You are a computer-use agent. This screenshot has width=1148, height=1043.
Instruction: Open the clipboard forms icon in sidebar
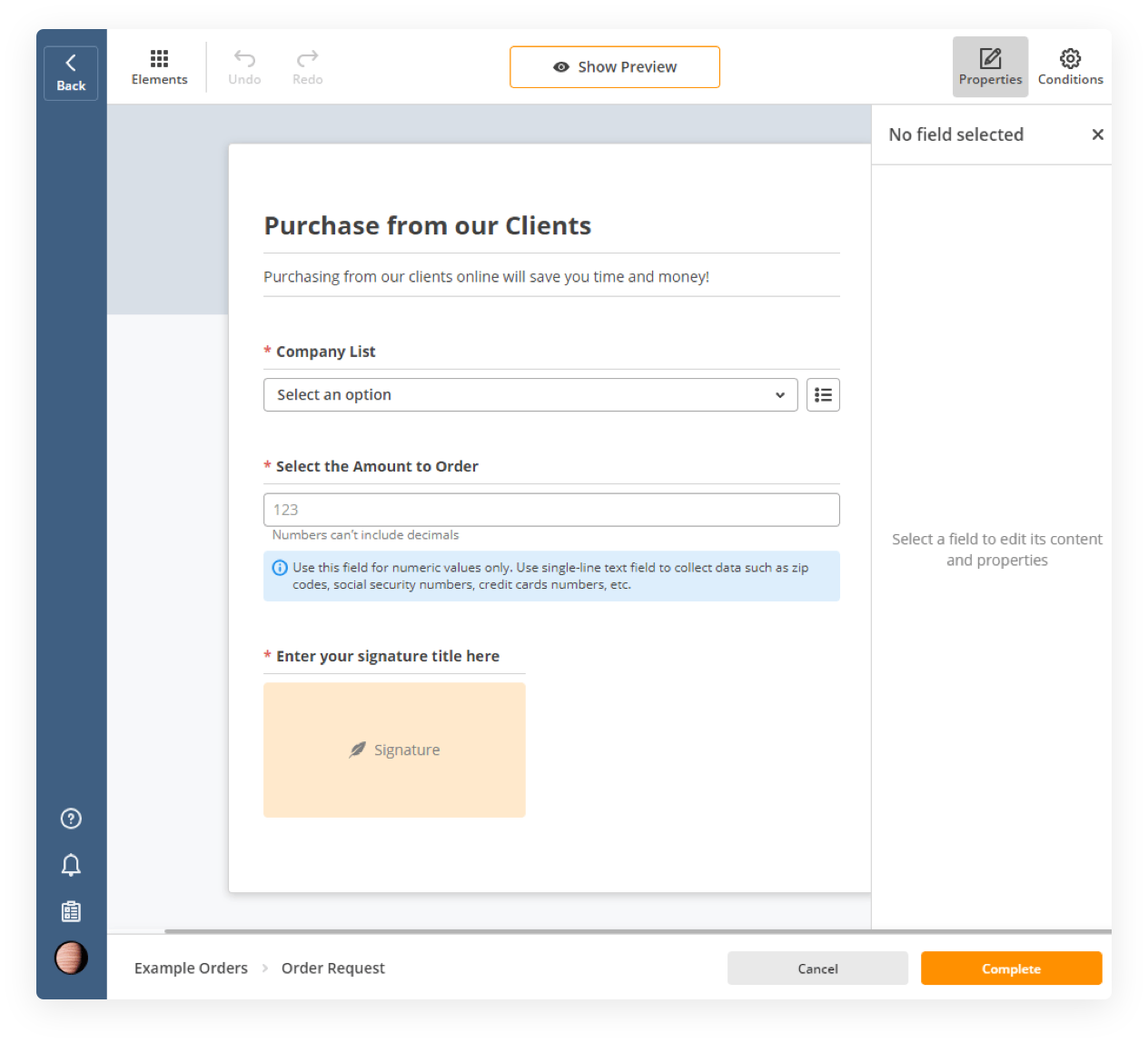point(71,911)
